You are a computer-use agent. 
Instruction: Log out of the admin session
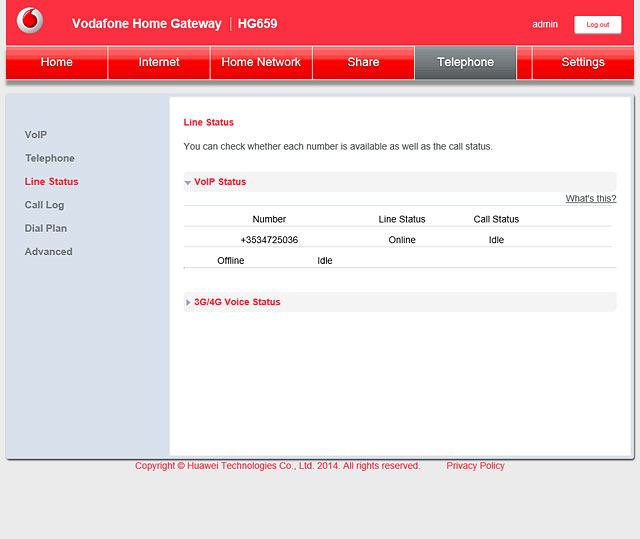598,25
